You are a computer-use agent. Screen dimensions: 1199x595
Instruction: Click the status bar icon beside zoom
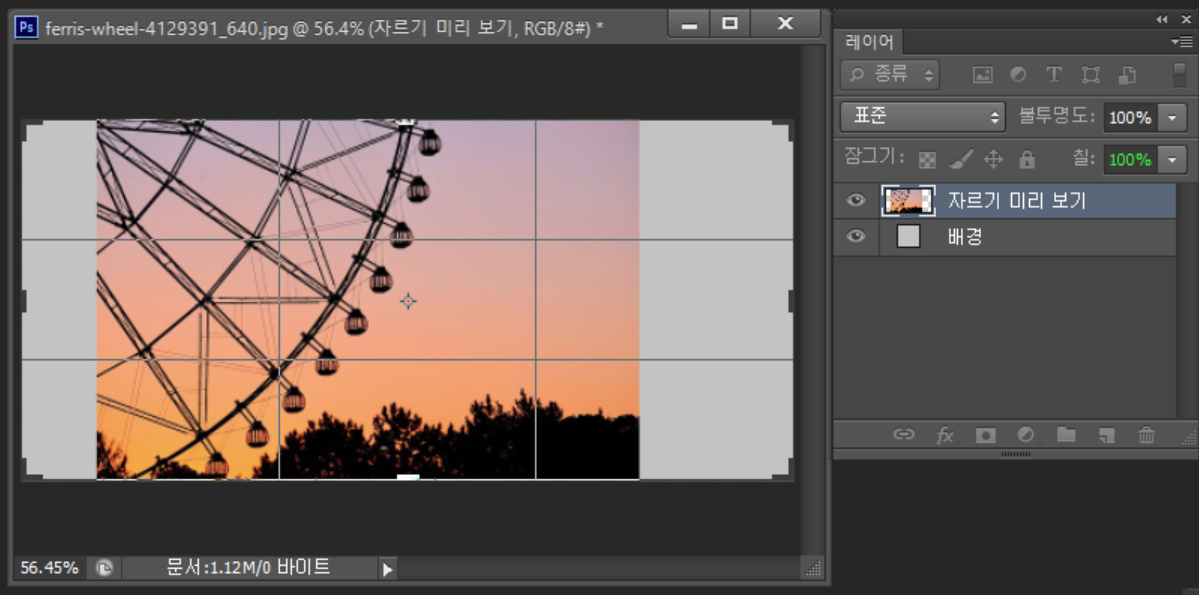click(x=104, y=568)
